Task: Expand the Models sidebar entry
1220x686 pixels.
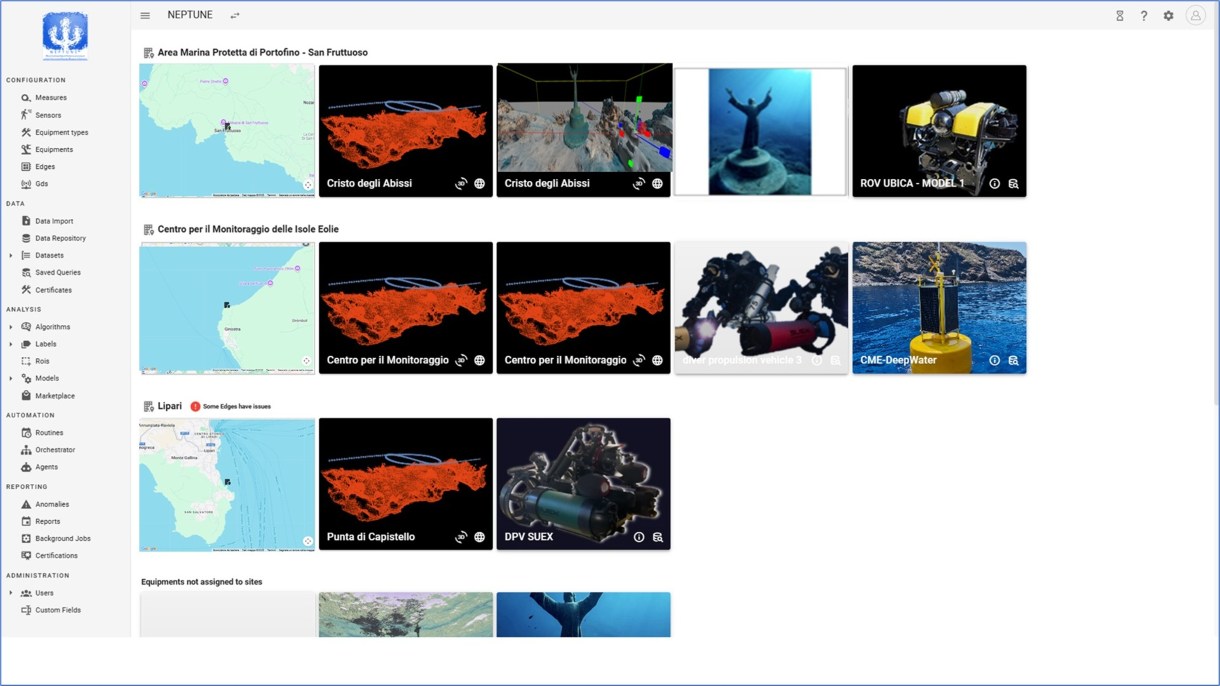Action: point(11,379)
